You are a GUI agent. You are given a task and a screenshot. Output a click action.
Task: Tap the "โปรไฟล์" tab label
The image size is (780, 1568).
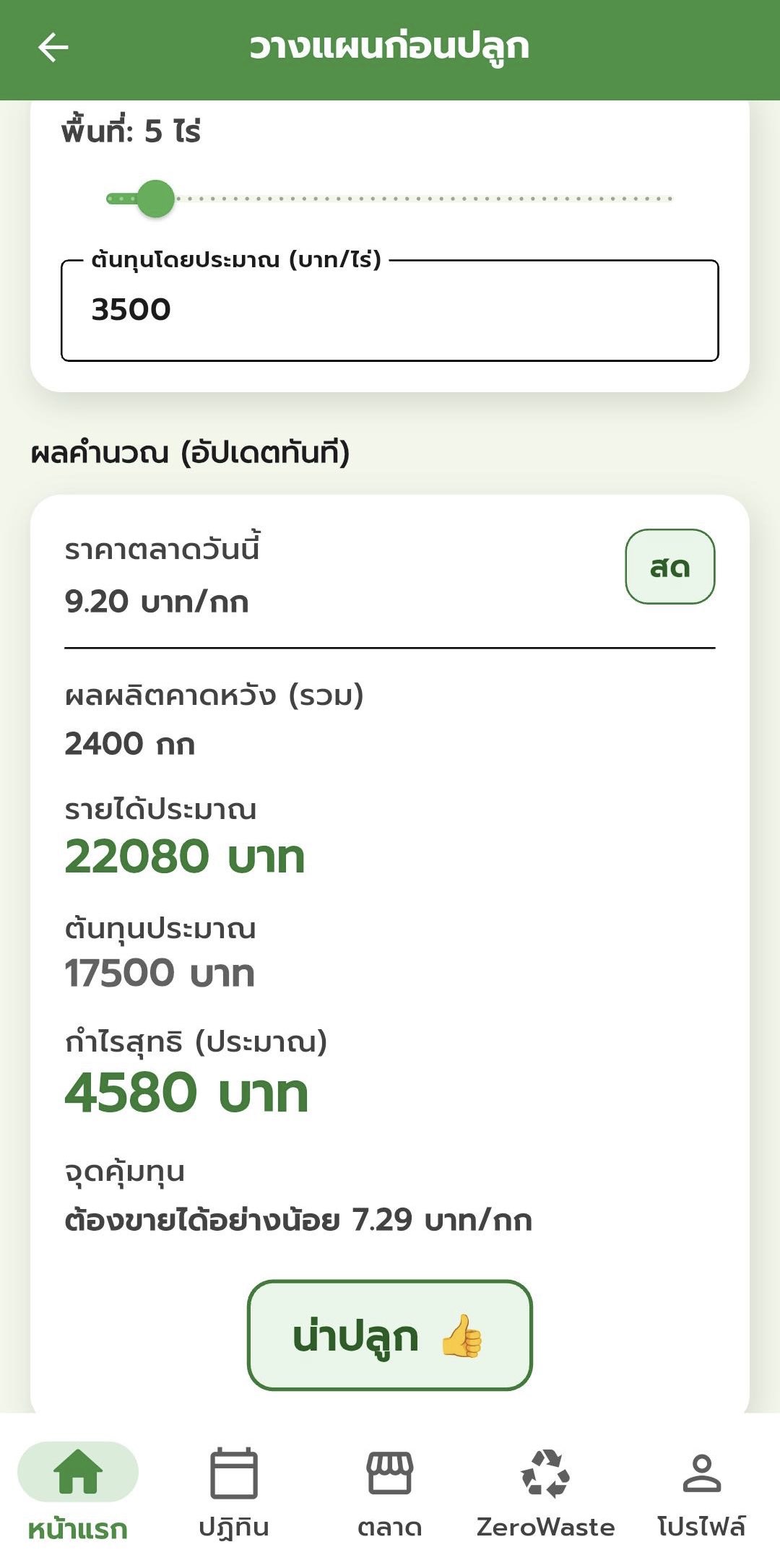[x=701, y=1527]
